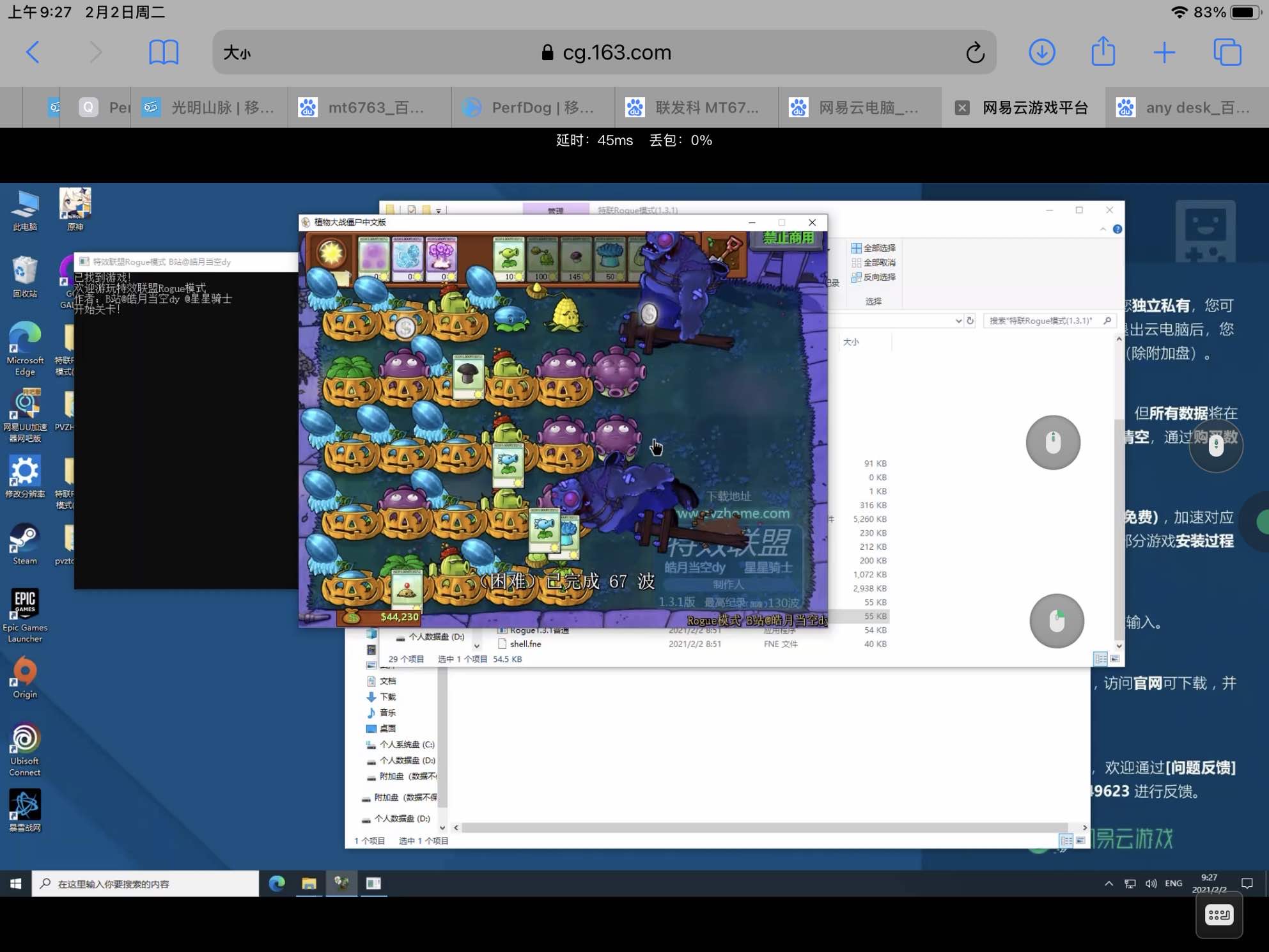Switch to the mt6763_百 tab
1269x952 pixels.
click(370, 107)
